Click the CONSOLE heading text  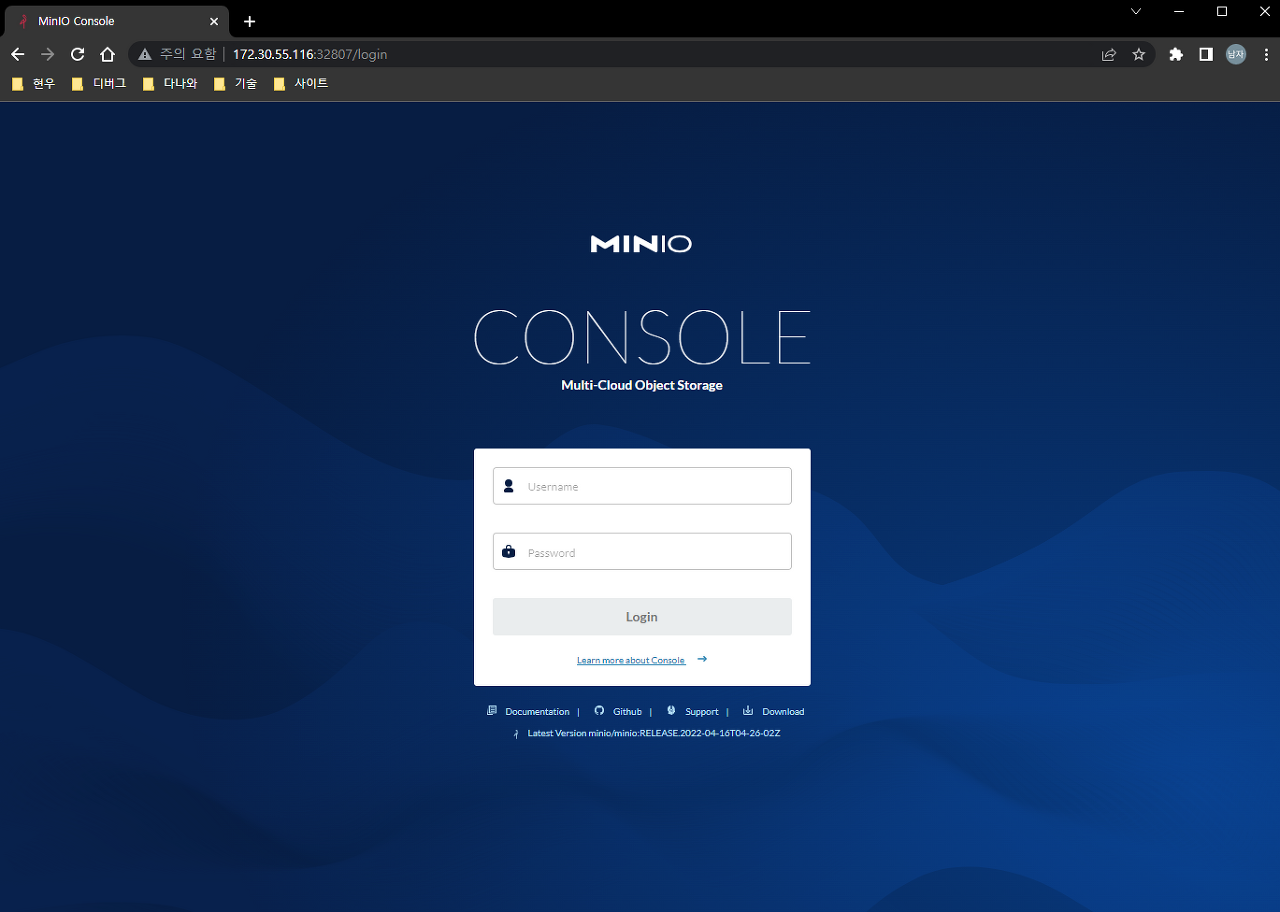642,337
